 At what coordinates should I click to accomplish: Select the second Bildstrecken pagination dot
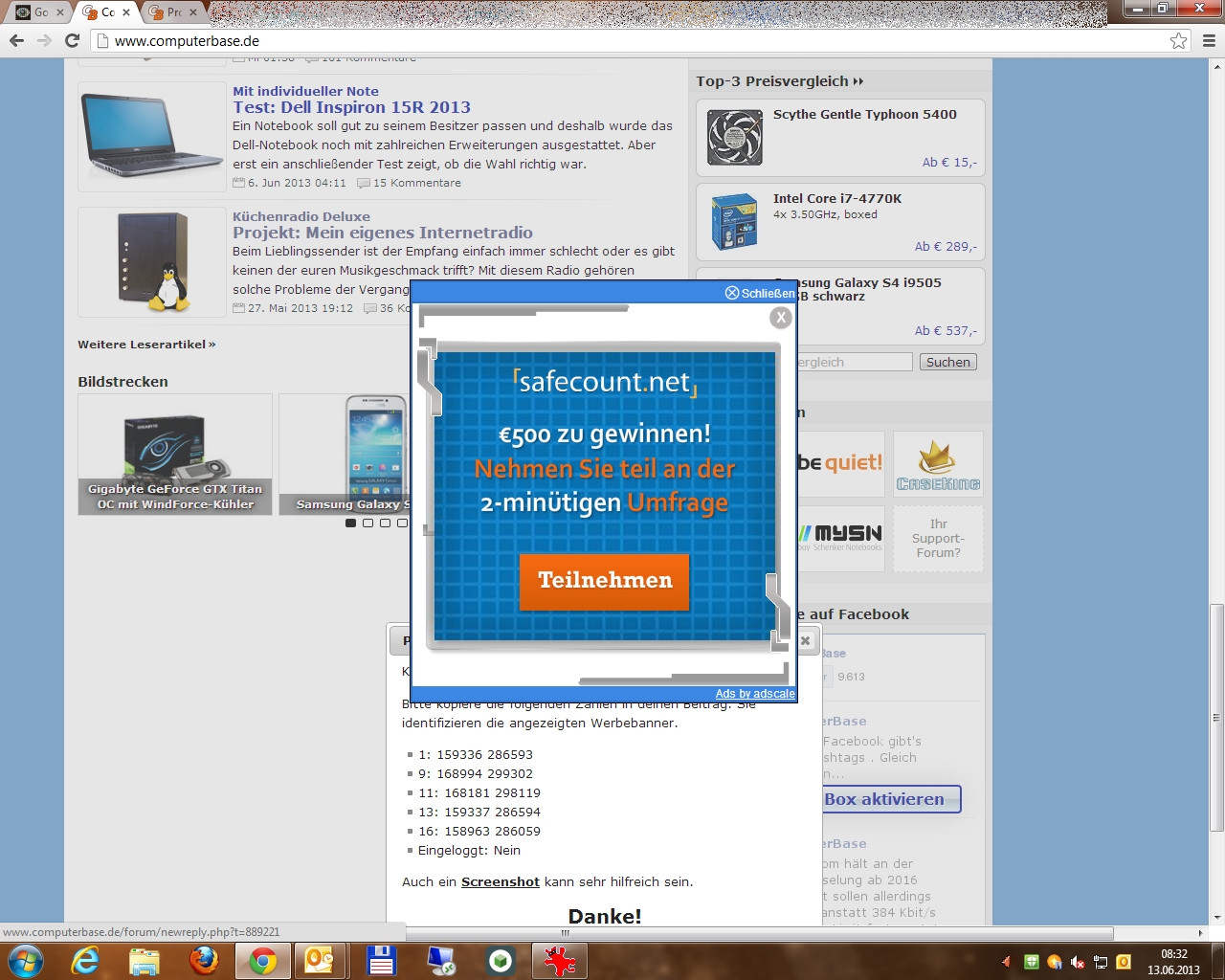tap(367, 523)
